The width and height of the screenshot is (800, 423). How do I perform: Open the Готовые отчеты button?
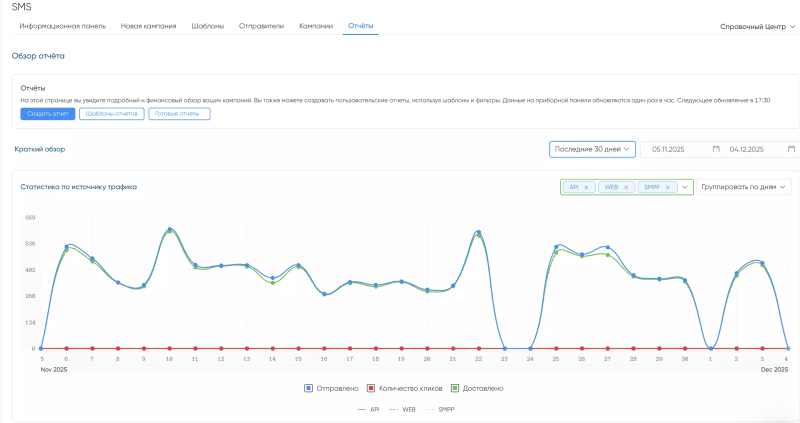coord(179,114)
